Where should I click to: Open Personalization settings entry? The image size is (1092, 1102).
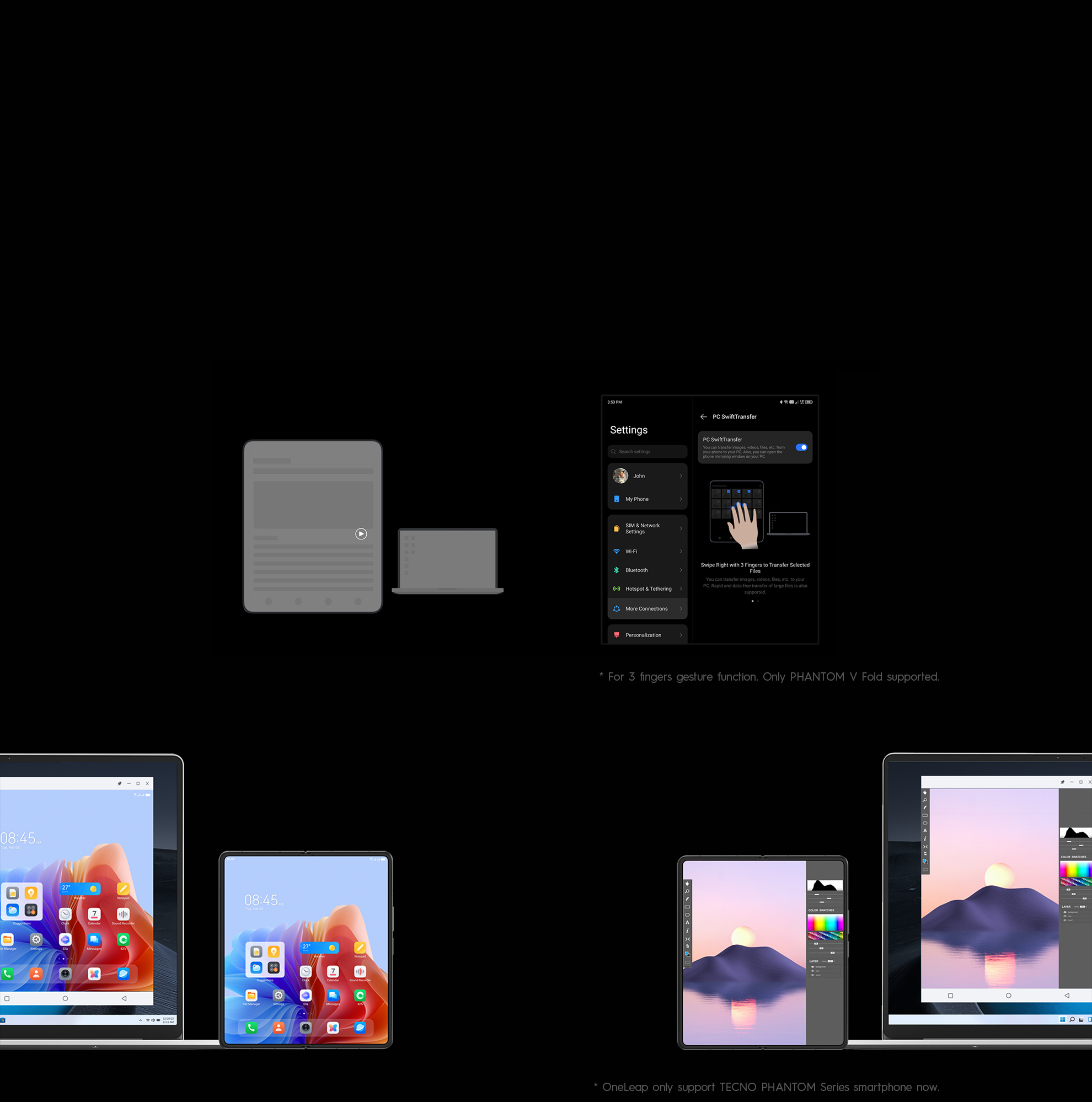tap(647, 635)
